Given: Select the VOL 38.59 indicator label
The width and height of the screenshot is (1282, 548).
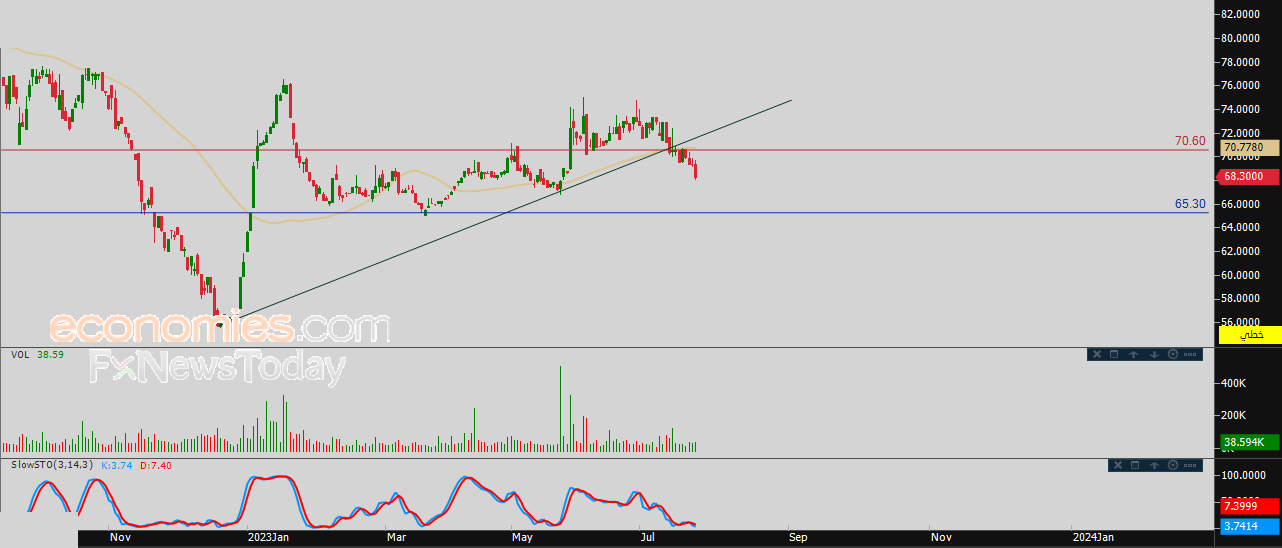Looking at the screenshot, I should pyautogui.click(x=37, y=354).
